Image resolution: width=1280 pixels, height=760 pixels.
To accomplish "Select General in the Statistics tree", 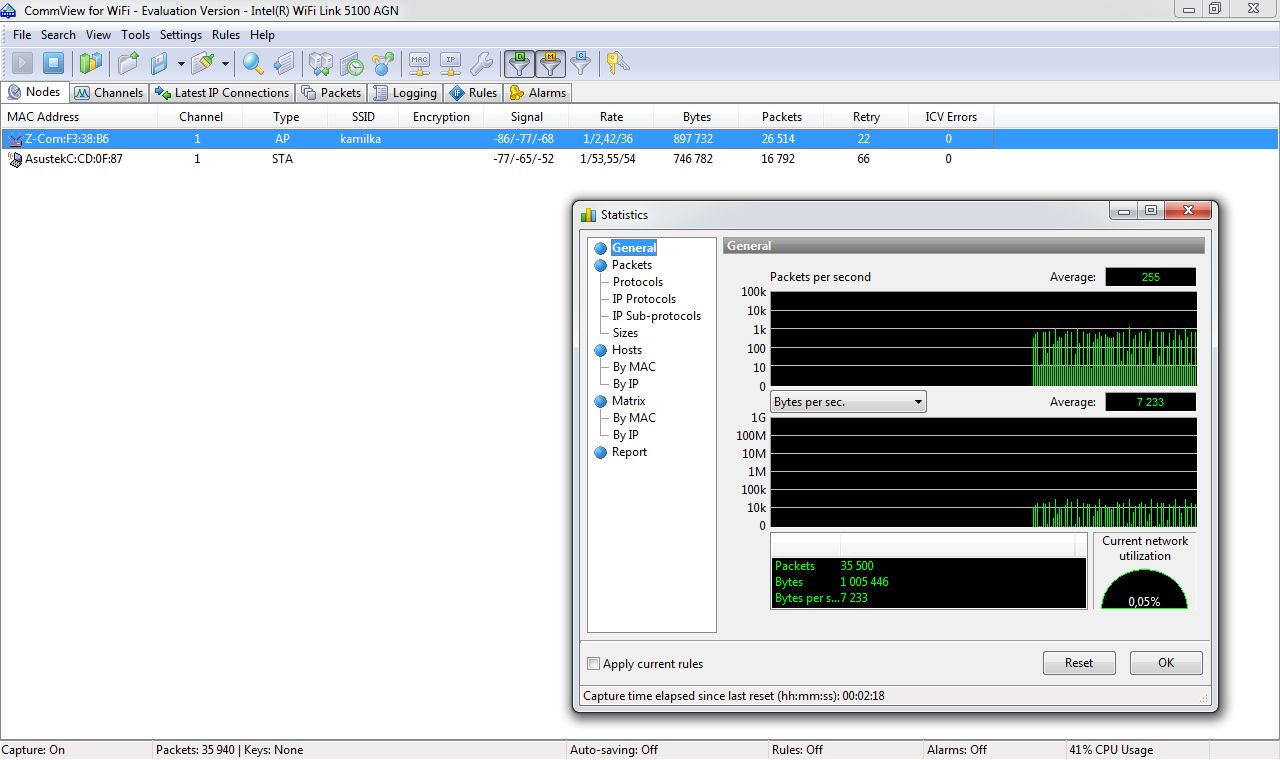I will (x=634, y=248).
